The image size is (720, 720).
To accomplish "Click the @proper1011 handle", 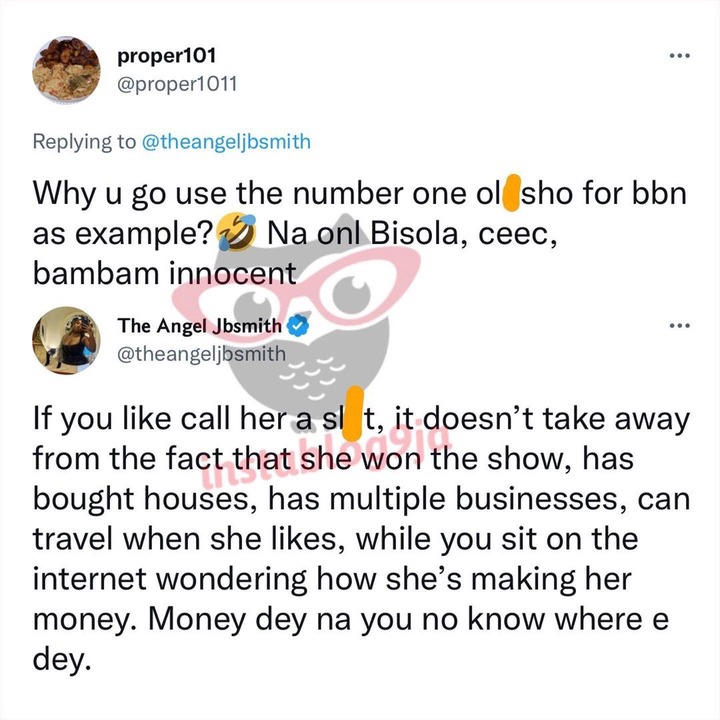I will (177, 84).
